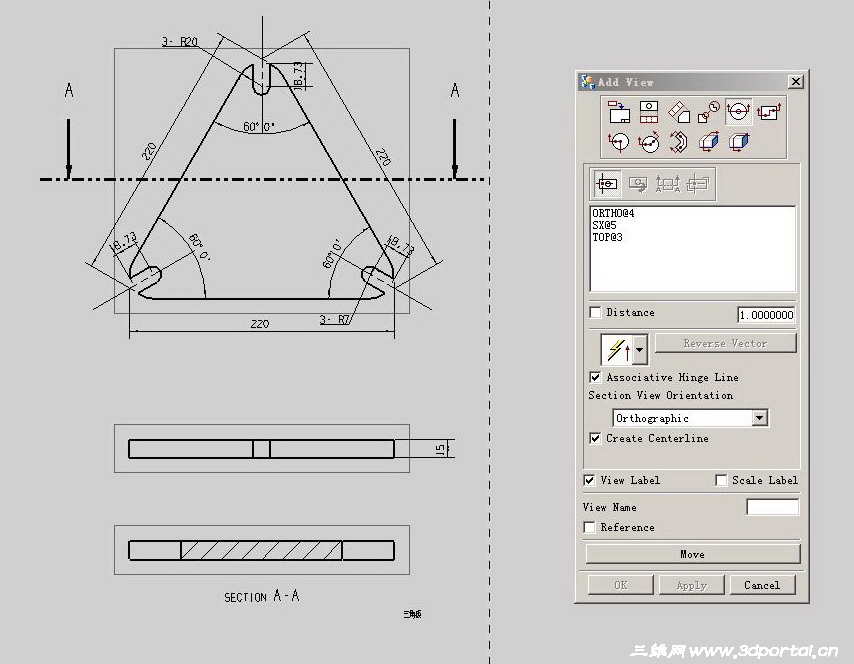Expand the Orthographic orientation combo box
This screenshot has width=854, height=664.
(x=759, y=418)
